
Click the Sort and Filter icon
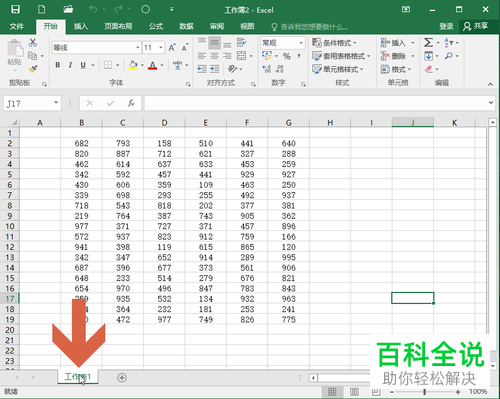coord(448,43)
